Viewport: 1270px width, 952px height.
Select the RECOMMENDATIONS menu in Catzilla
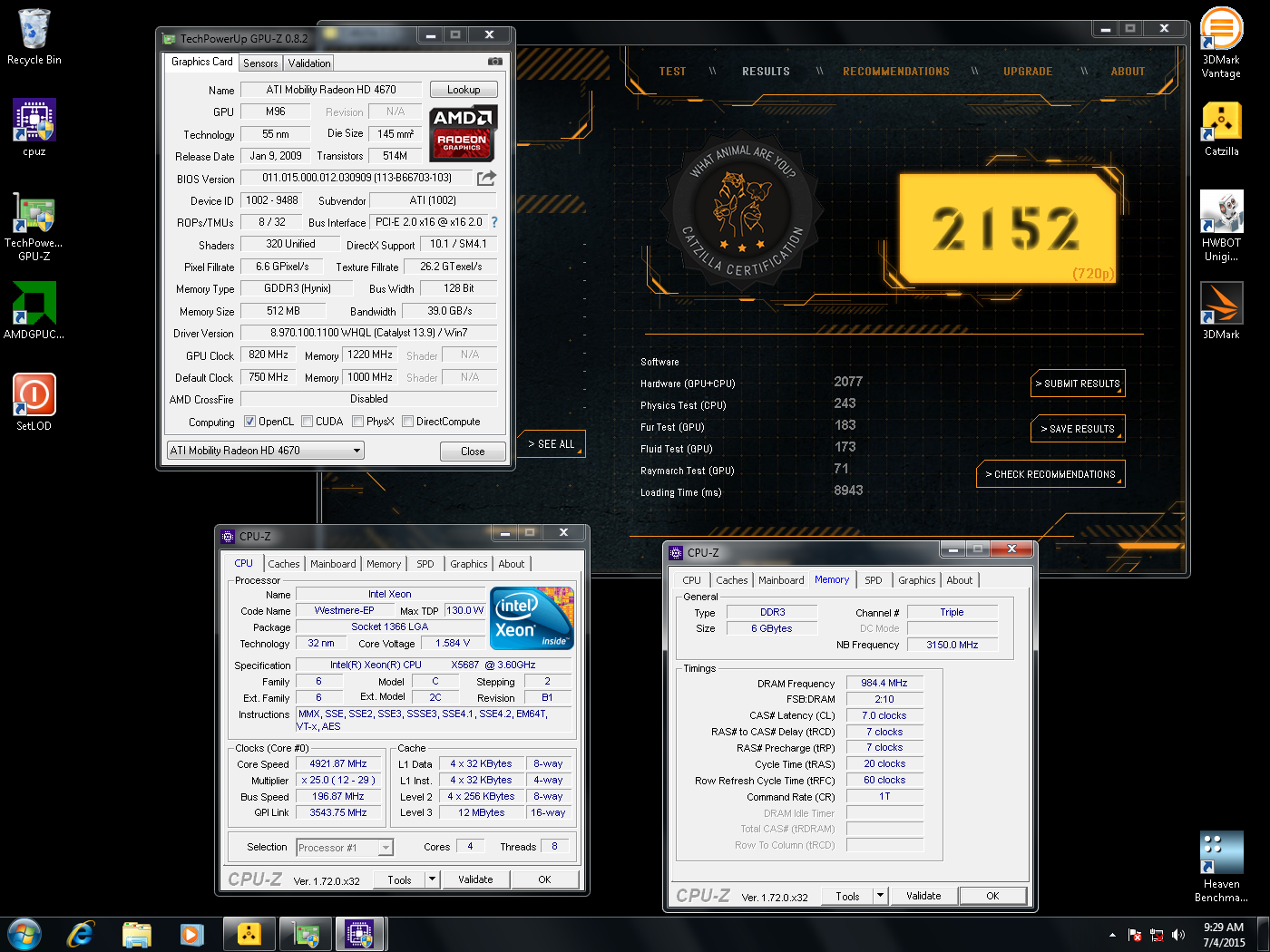click(896, 72)
